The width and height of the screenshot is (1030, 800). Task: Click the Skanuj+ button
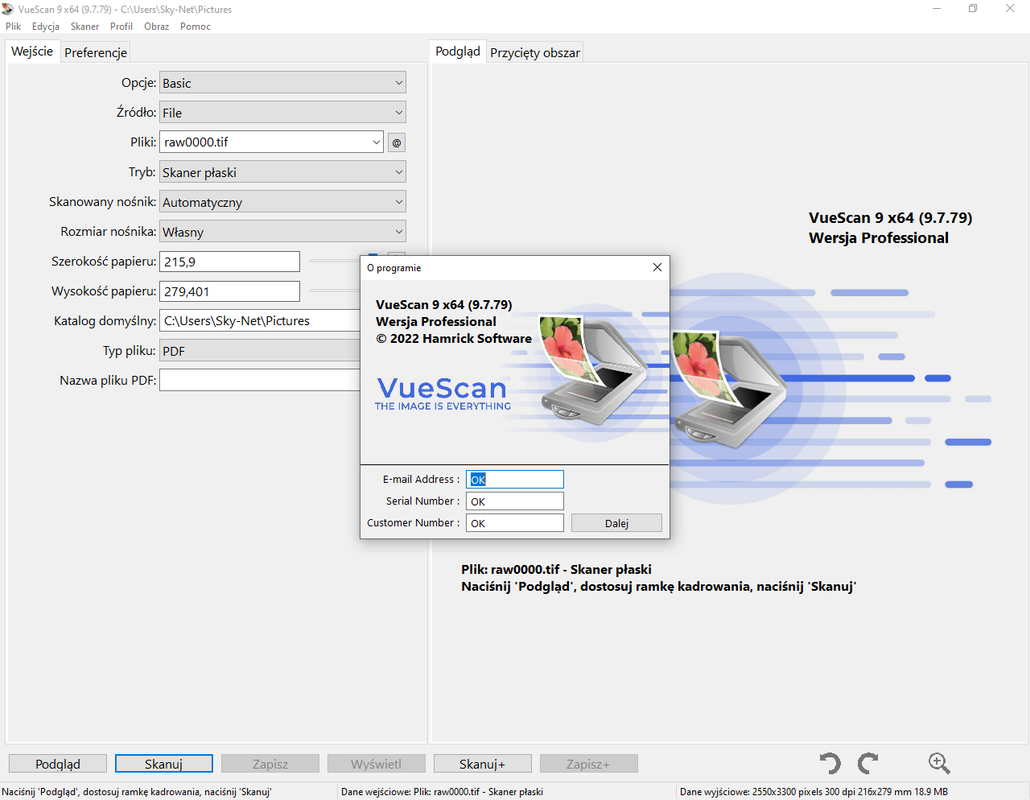tap(482, 764)
